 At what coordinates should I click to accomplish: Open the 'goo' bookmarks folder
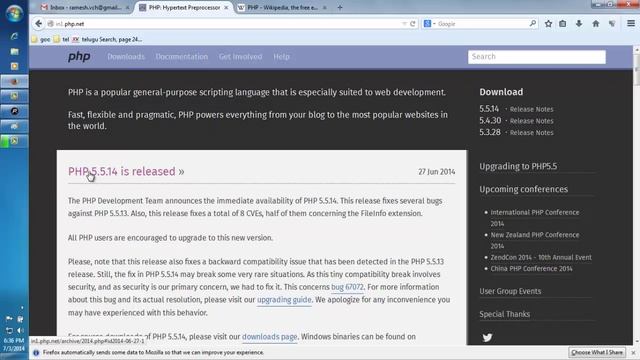[41, 39]
